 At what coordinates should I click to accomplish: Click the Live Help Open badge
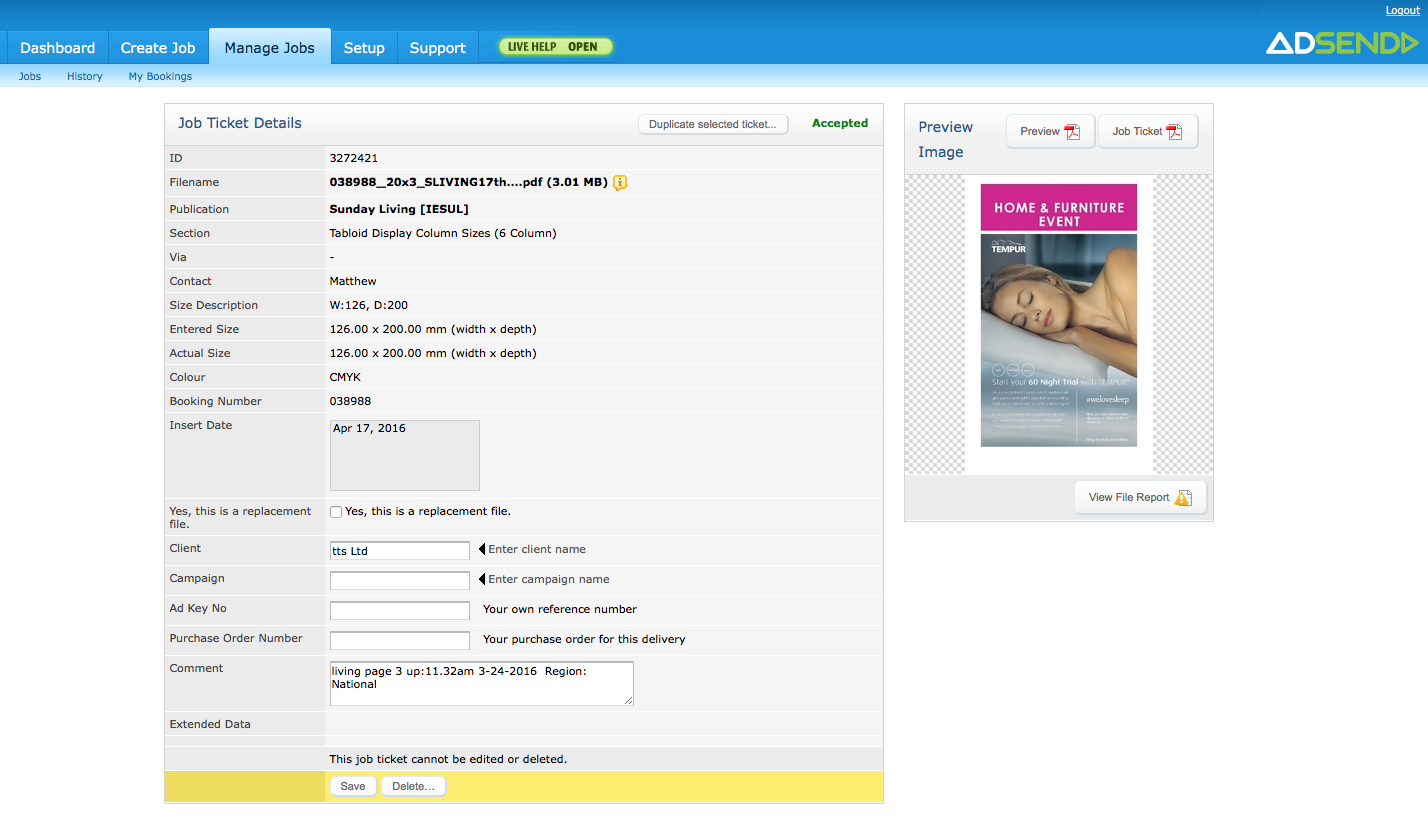click(555, 47)
